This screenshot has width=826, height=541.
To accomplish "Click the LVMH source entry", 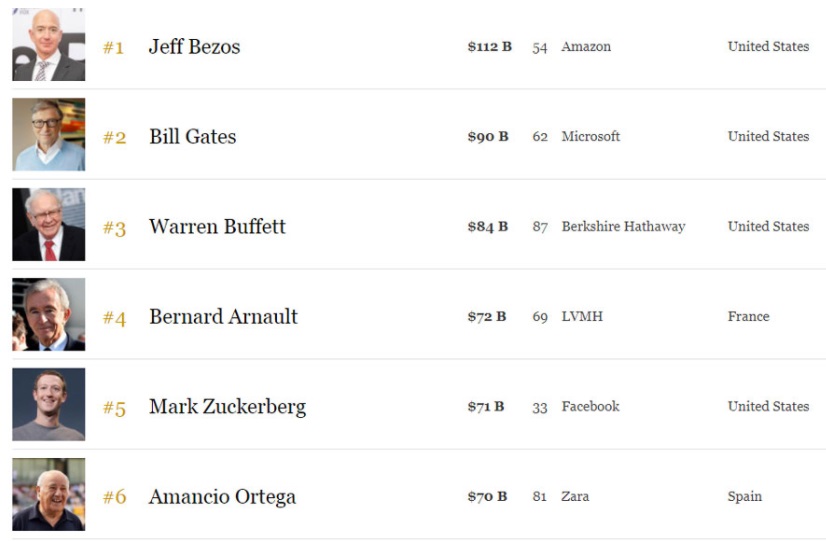I will tap(582, 317).
